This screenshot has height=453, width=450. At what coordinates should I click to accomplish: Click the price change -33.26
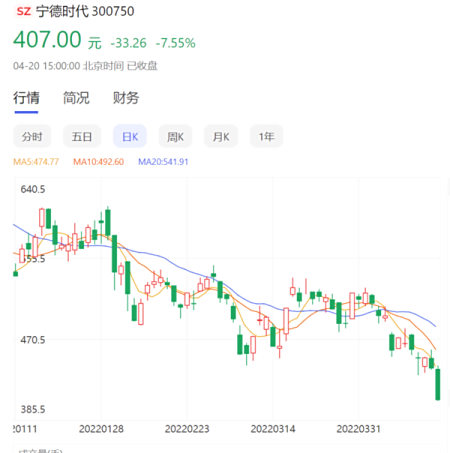[128, 43]
